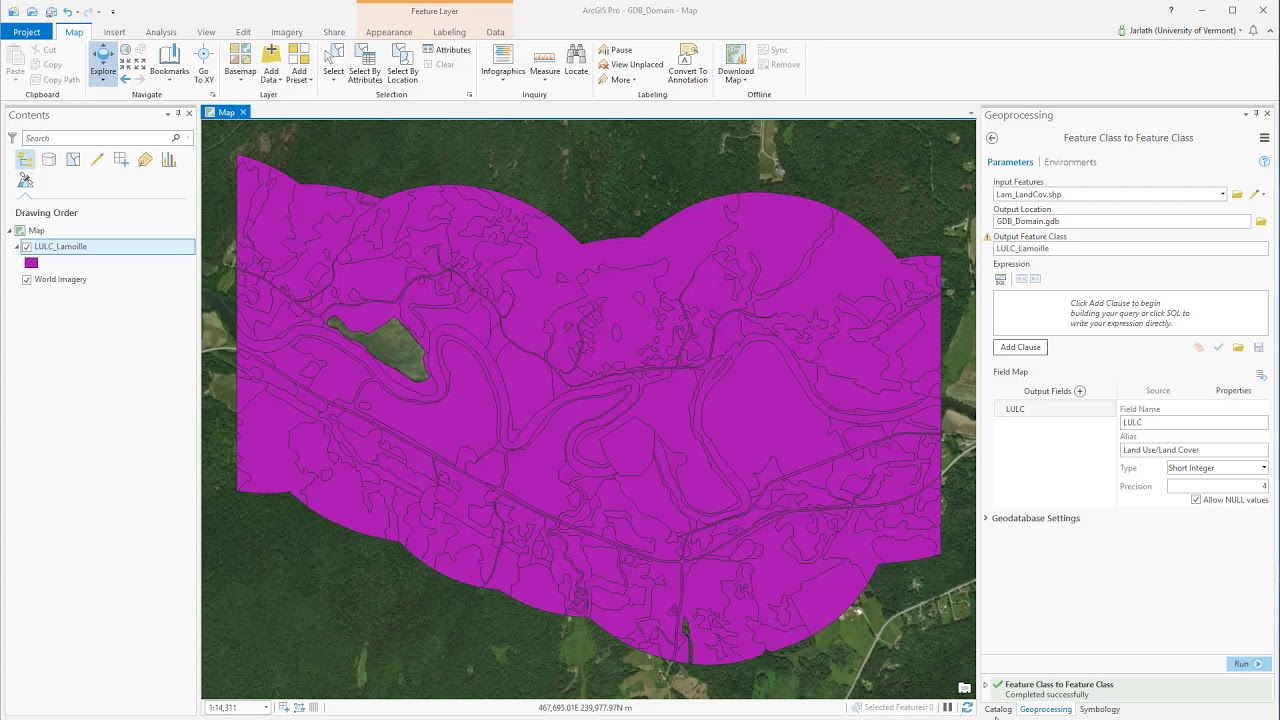The height and width of the screenshot is (720, 1280).
Task: Switch Contents to List By Editing
Action: coord(97,160)
